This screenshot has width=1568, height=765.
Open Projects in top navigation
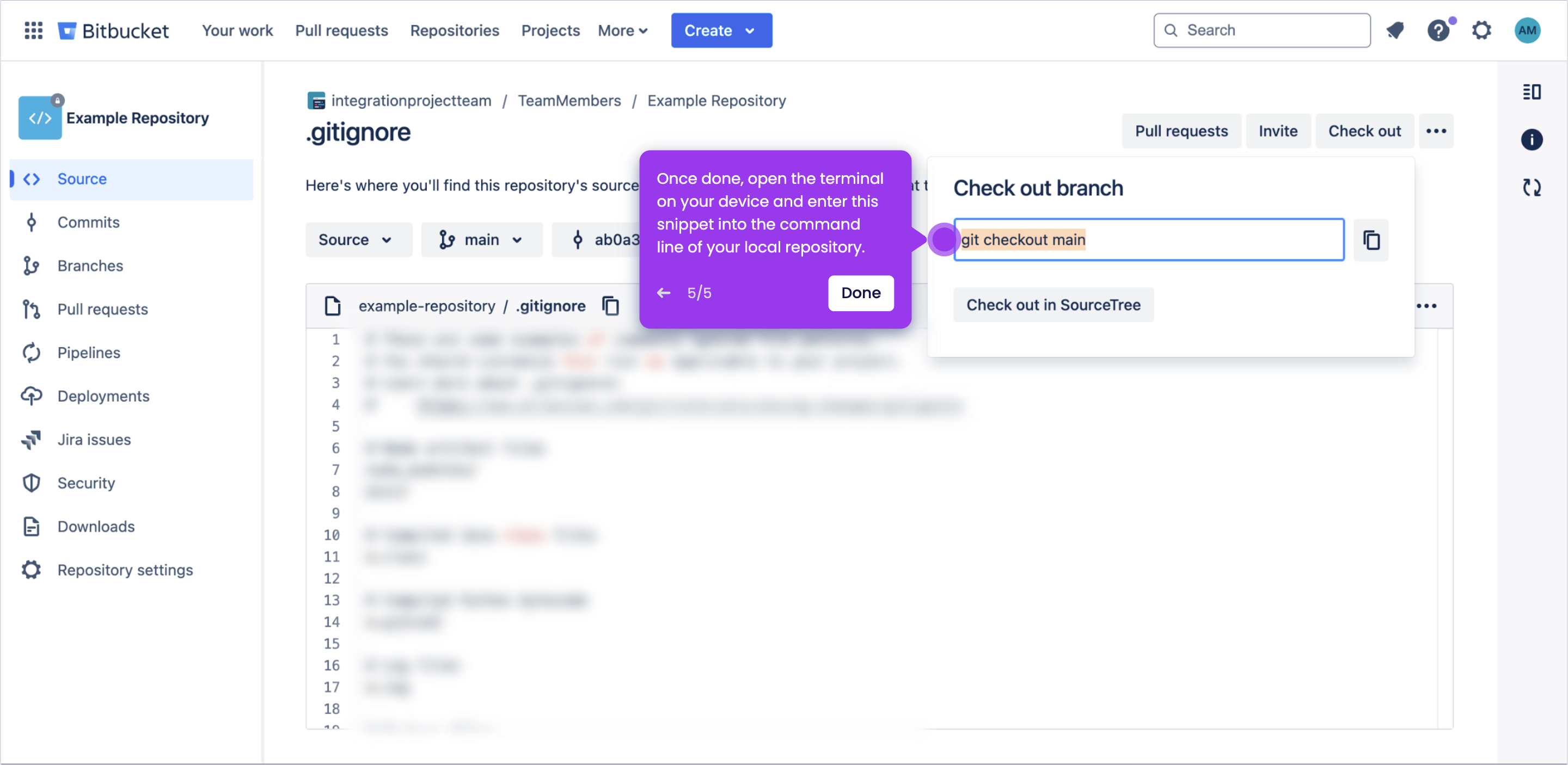click(x=550, y=30)
